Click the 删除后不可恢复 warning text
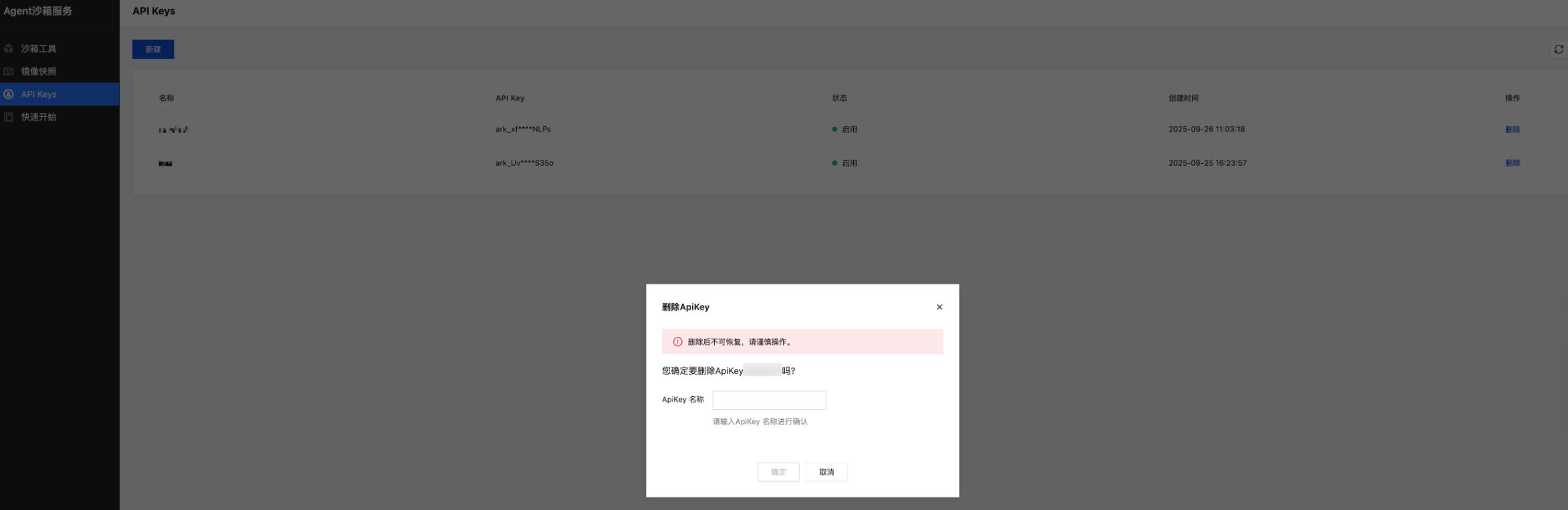The height and width of the screenshot is (510, 1568). 740,342
